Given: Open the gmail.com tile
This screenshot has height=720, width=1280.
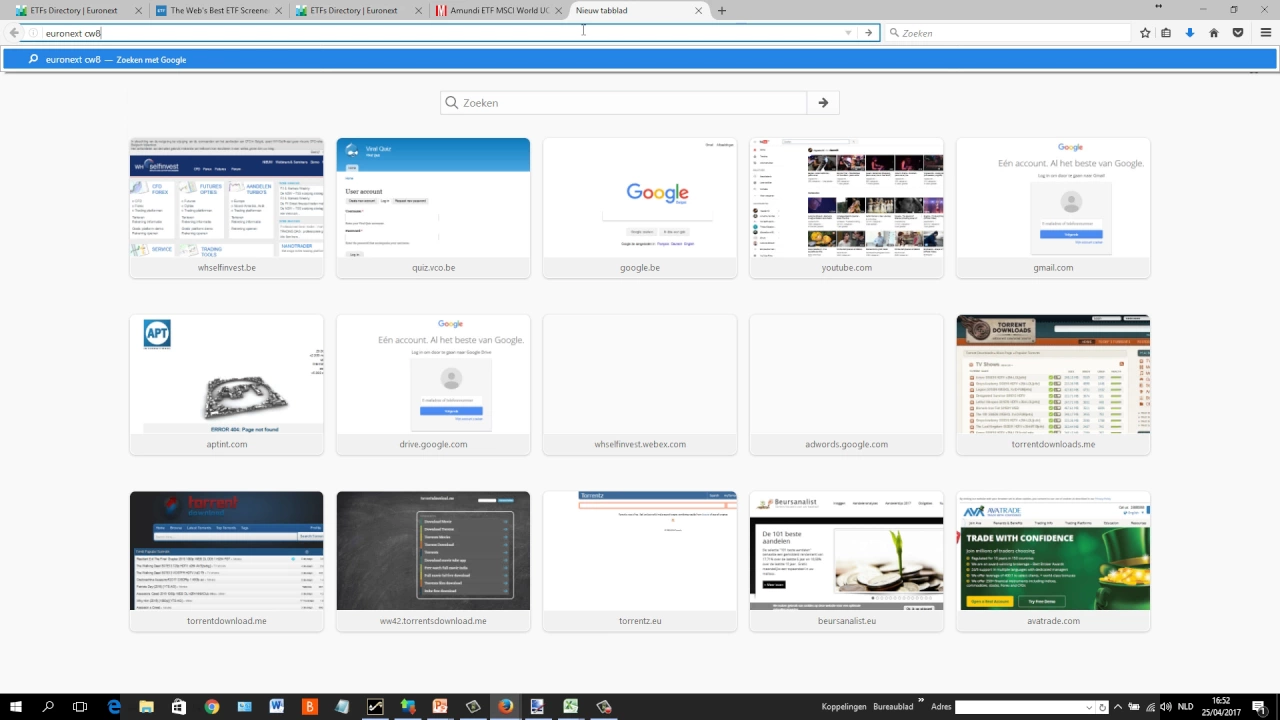Looking at the screenshot, I should (1053, 208).
